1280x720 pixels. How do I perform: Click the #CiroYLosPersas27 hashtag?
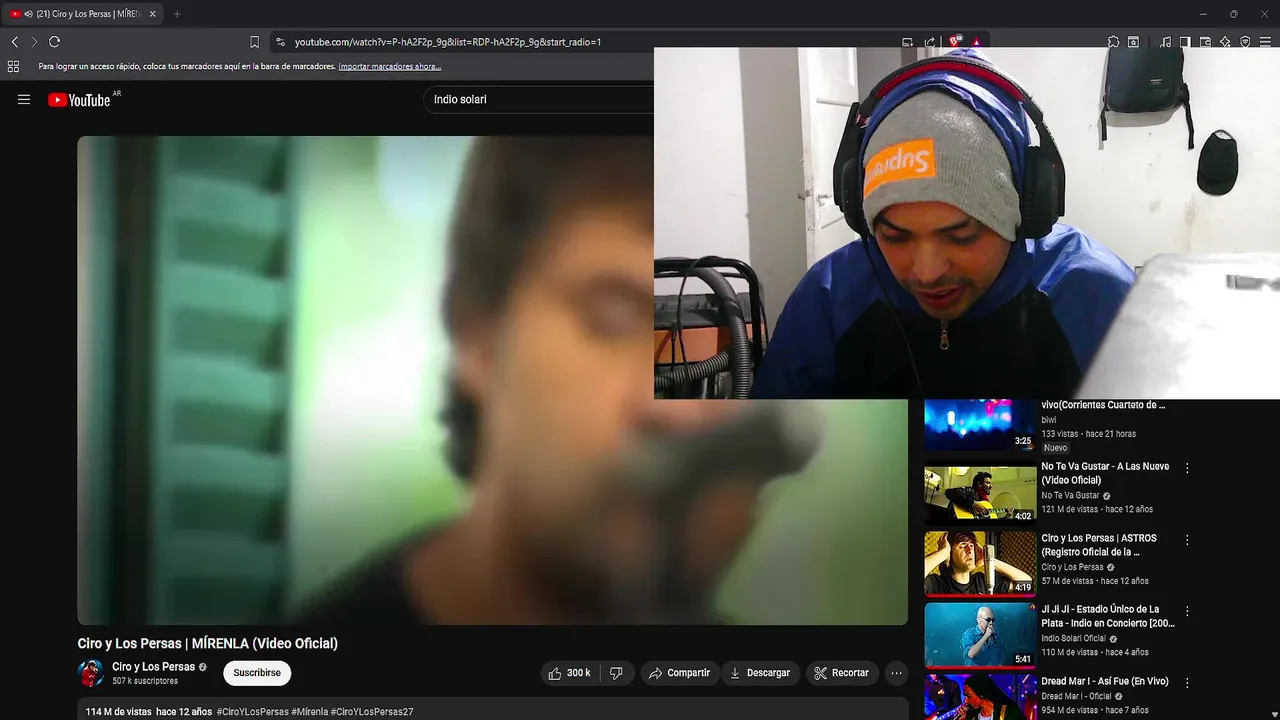pyautogui.click(x=372, y=712)
